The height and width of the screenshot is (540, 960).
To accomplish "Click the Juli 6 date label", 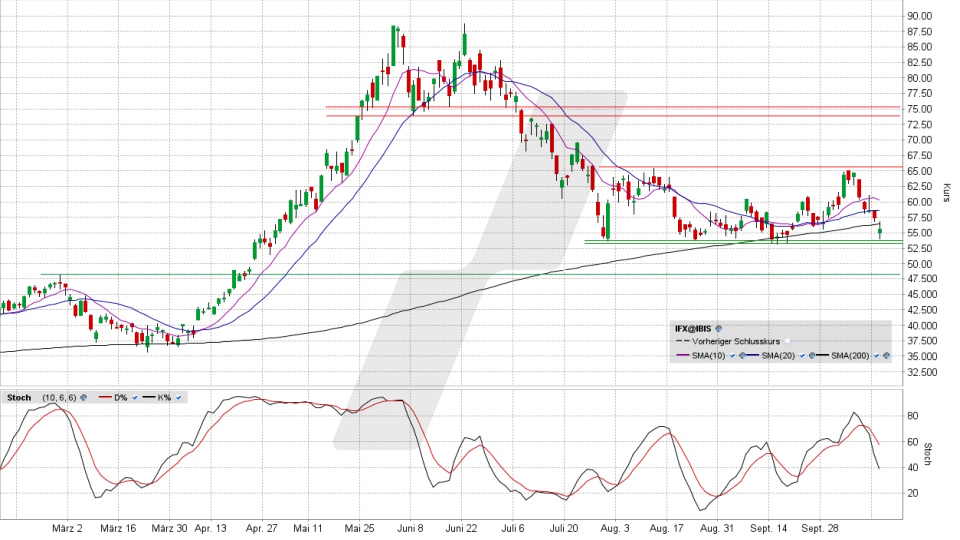I will (513, 528).
